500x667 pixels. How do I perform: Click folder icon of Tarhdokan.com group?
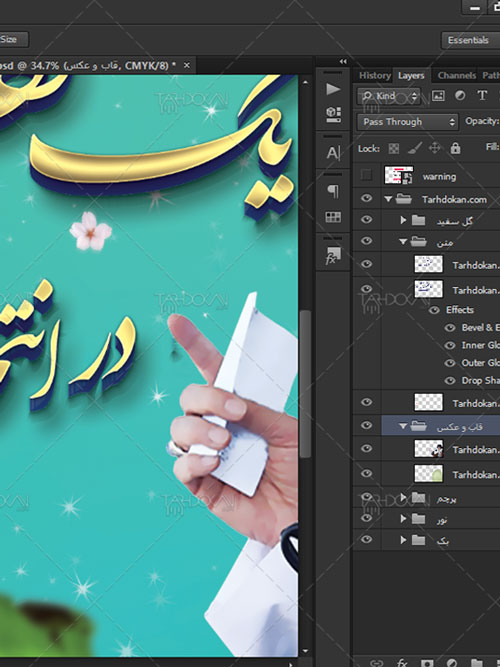[x=403, y=199]
